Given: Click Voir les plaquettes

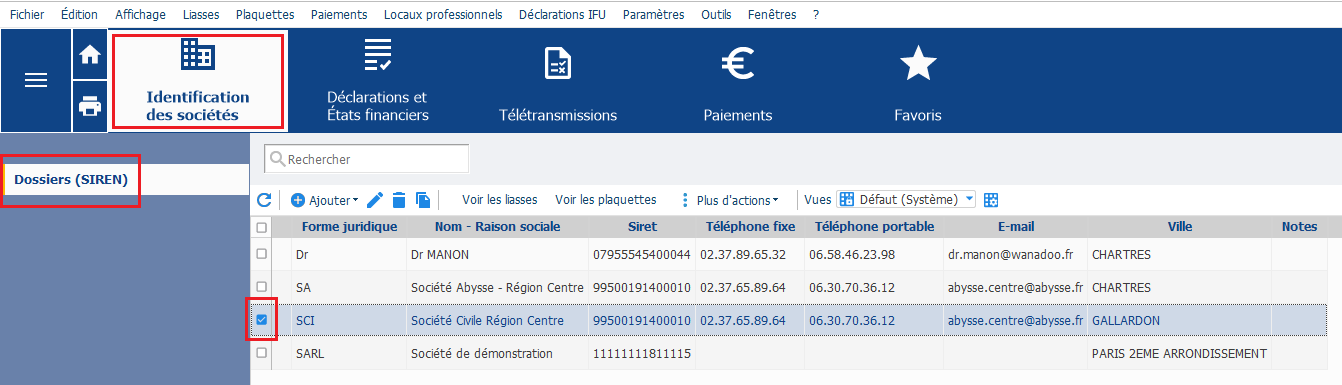Looking at the screenshot, I should [x=606, y=200].
